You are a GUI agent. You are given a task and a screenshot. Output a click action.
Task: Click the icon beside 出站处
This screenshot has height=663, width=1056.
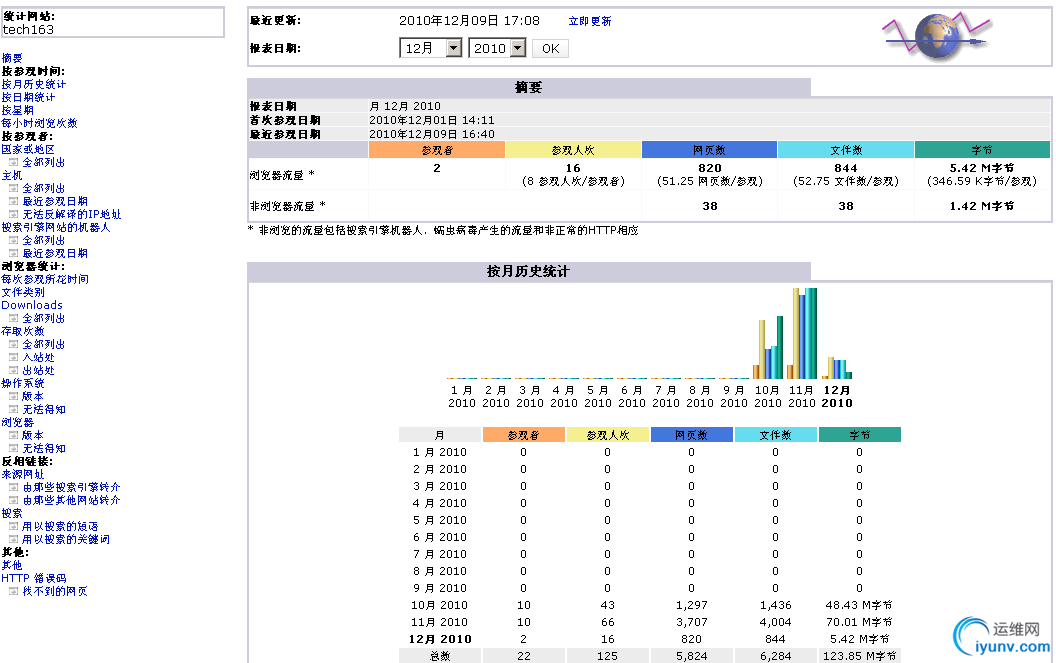(x=13, y=370)
